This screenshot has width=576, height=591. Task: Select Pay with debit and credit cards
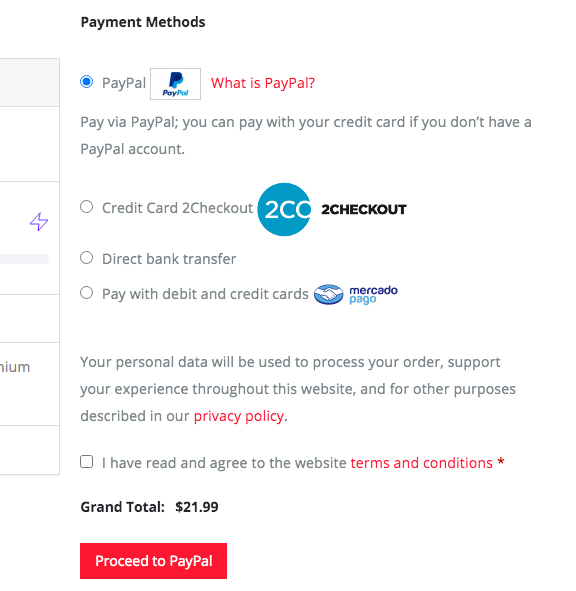click(x=87, y=293)
